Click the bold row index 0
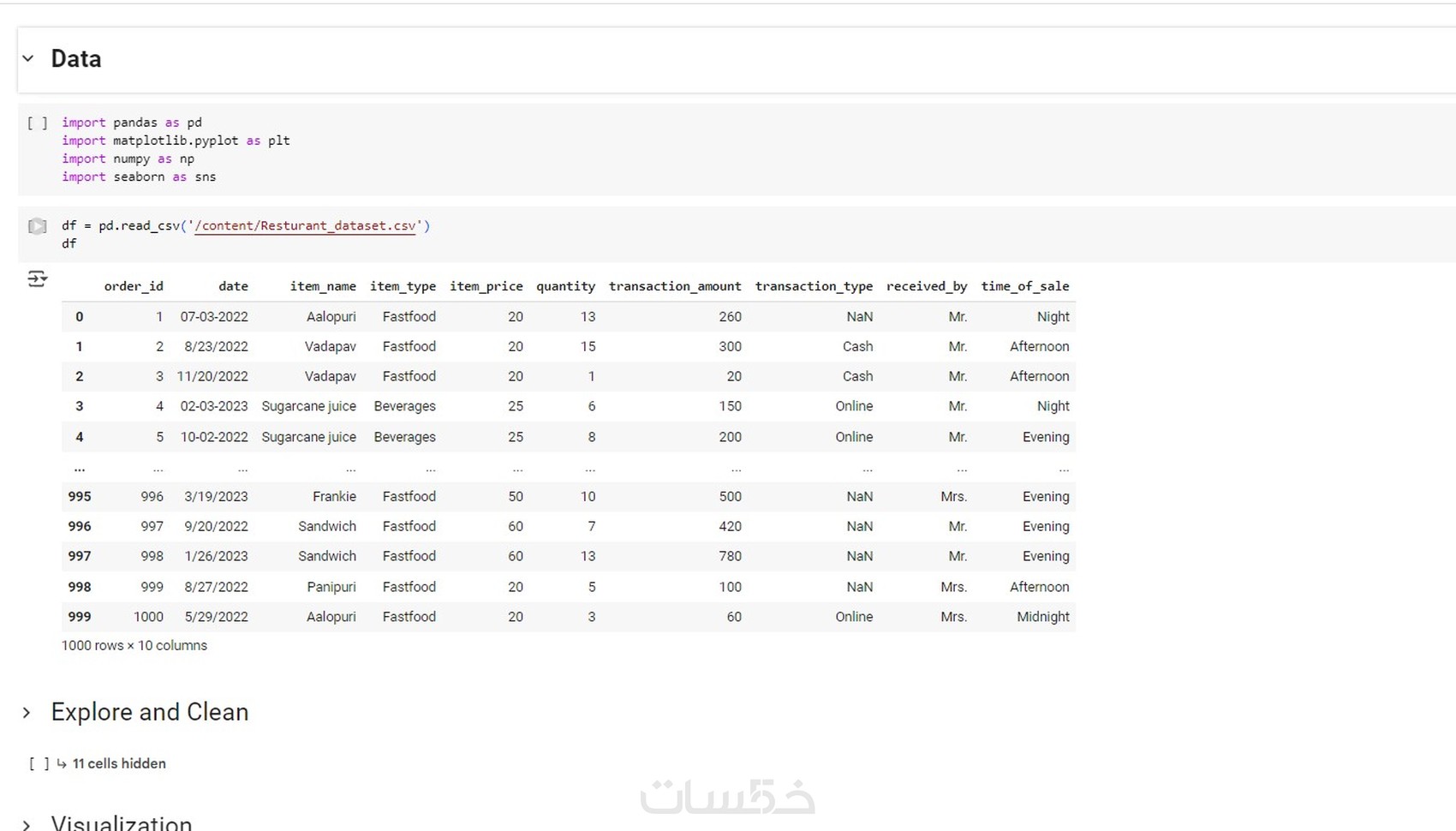 pos(80,317)
